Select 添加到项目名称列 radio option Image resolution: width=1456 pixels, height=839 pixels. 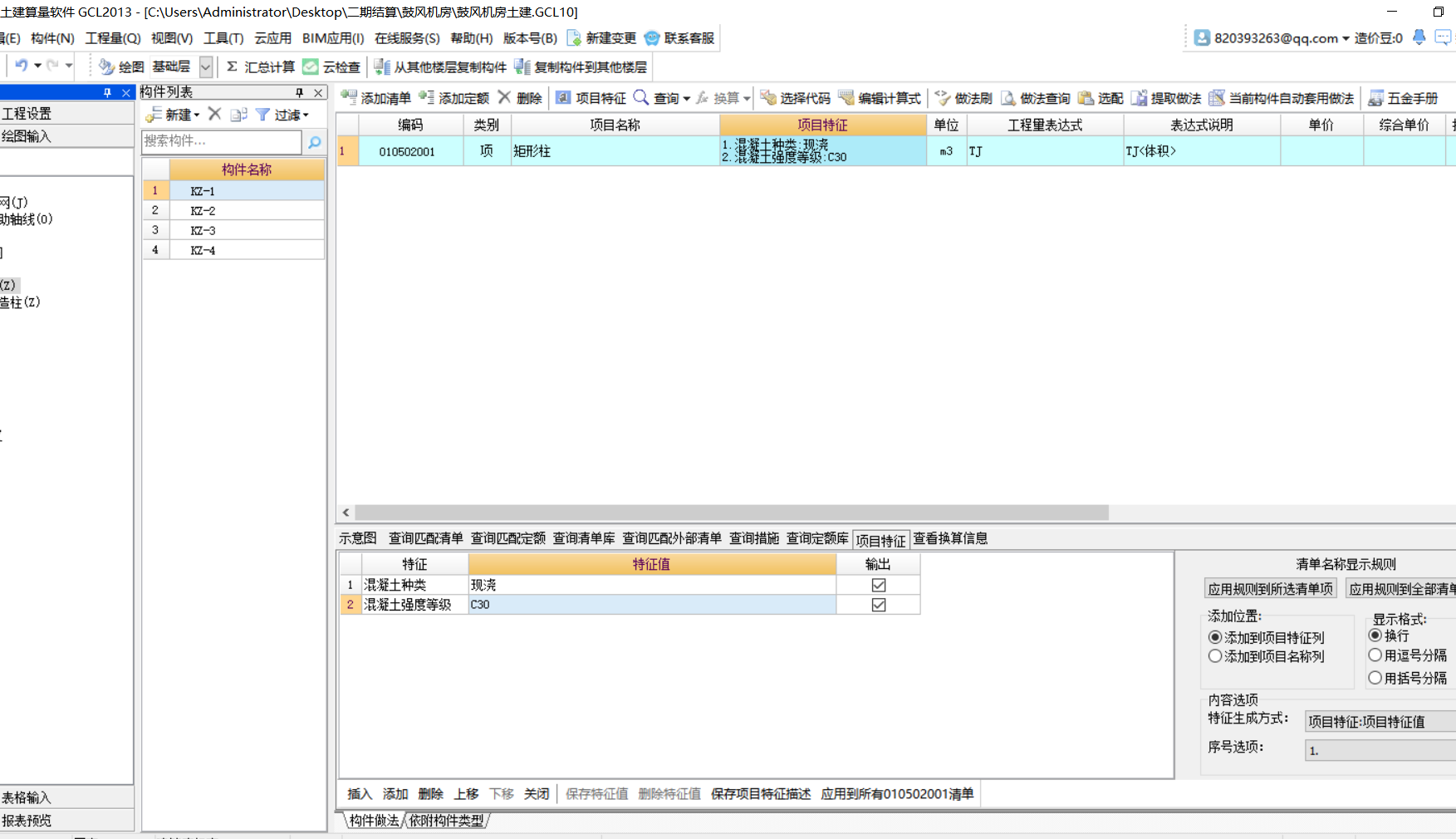[1215, 656]
